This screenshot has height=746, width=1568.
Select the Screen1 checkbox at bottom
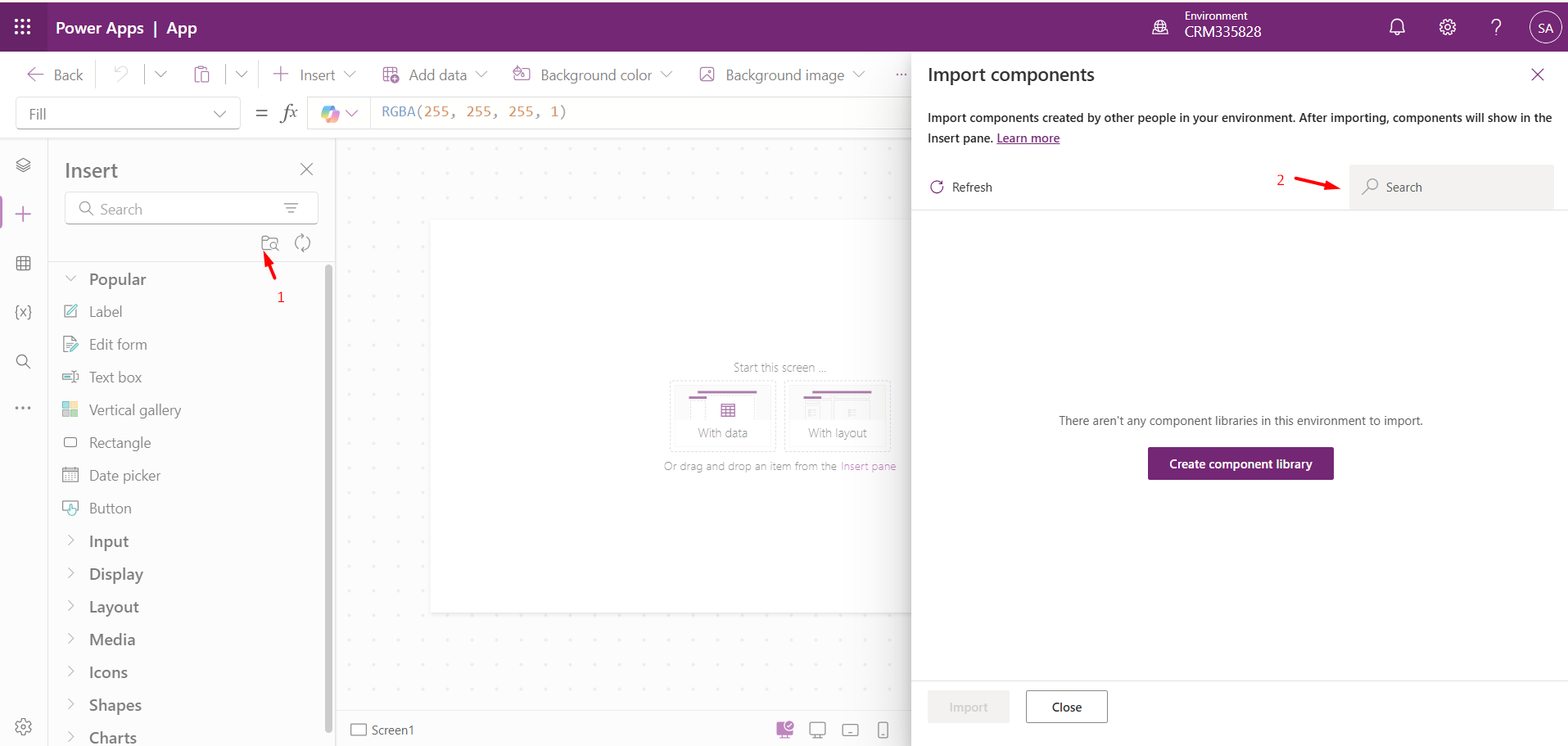coord(359,730)
